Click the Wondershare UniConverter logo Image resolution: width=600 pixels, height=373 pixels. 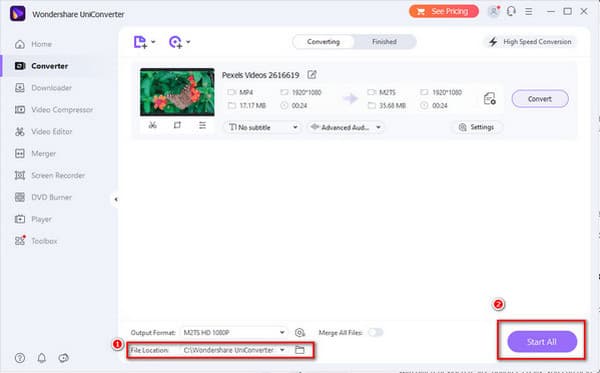pos(18,14)
